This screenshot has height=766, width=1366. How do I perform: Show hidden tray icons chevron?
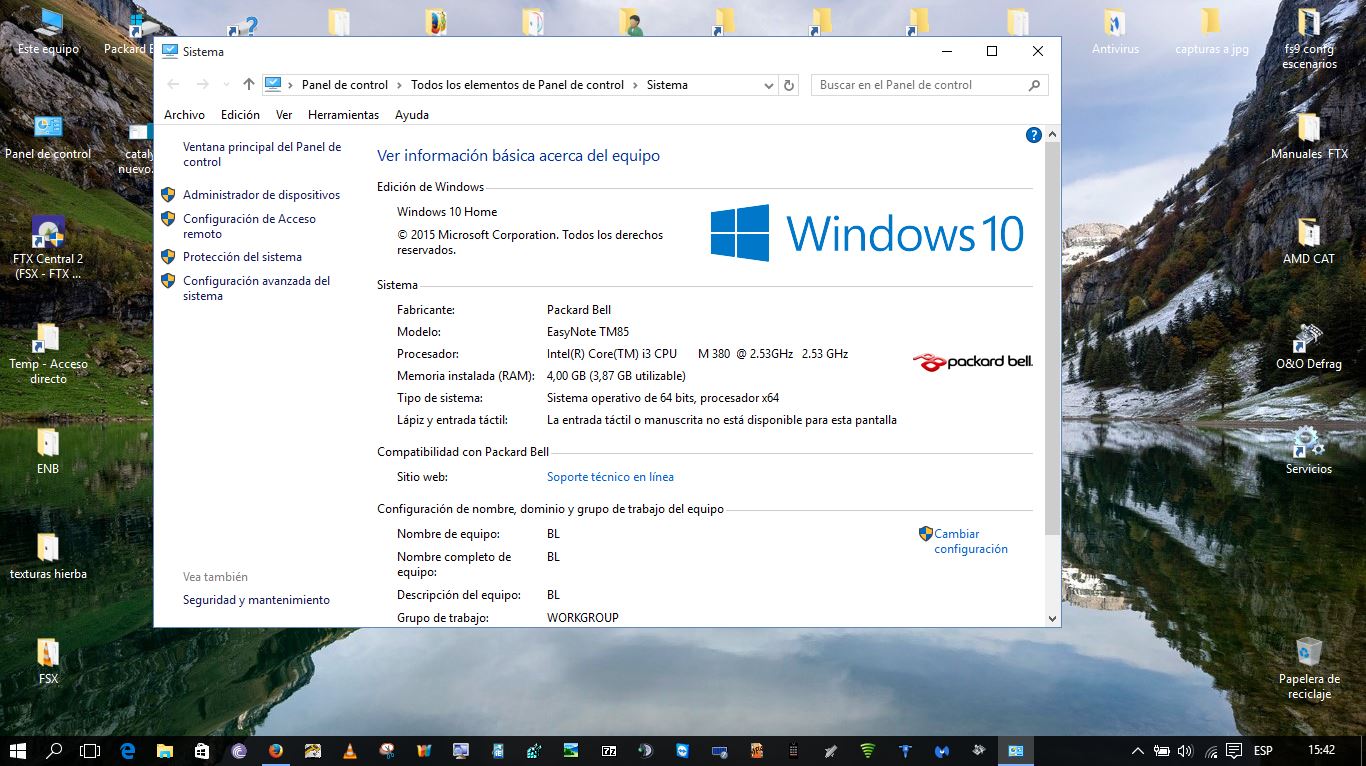[x=1137, y=750]
